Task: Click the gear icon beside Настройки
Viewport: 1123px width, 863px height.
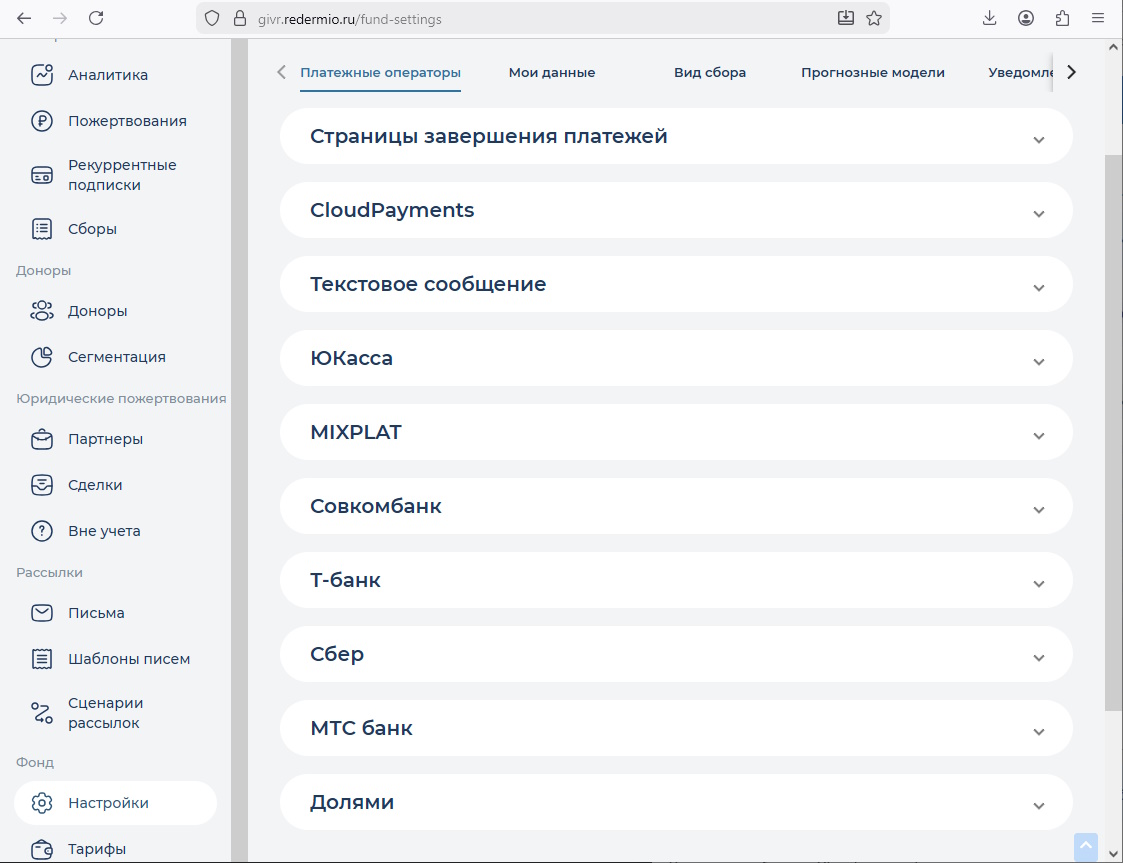Action: coord(42,803)
